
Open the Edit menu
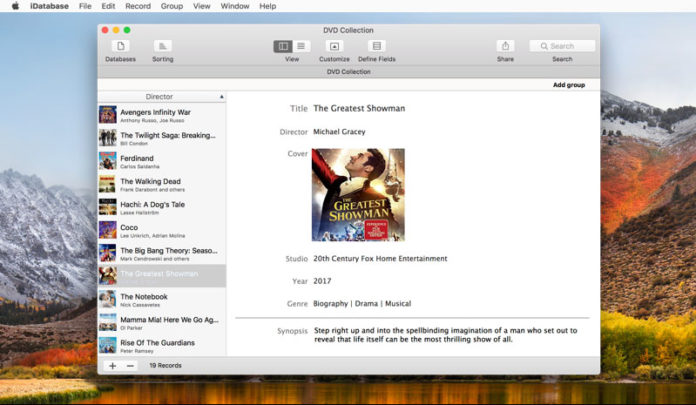click(x=108, y=6)
